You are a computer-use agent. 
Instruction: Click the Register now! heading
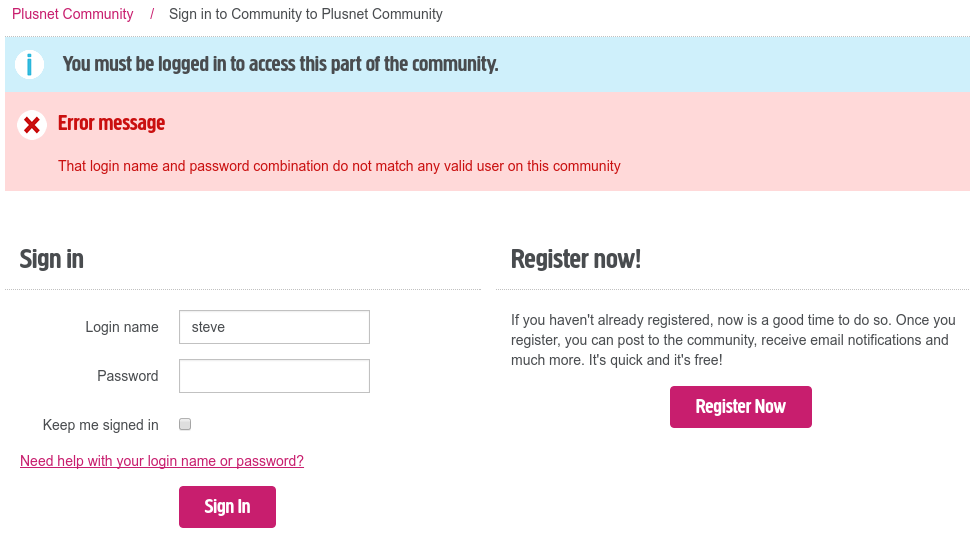[576, 259]
